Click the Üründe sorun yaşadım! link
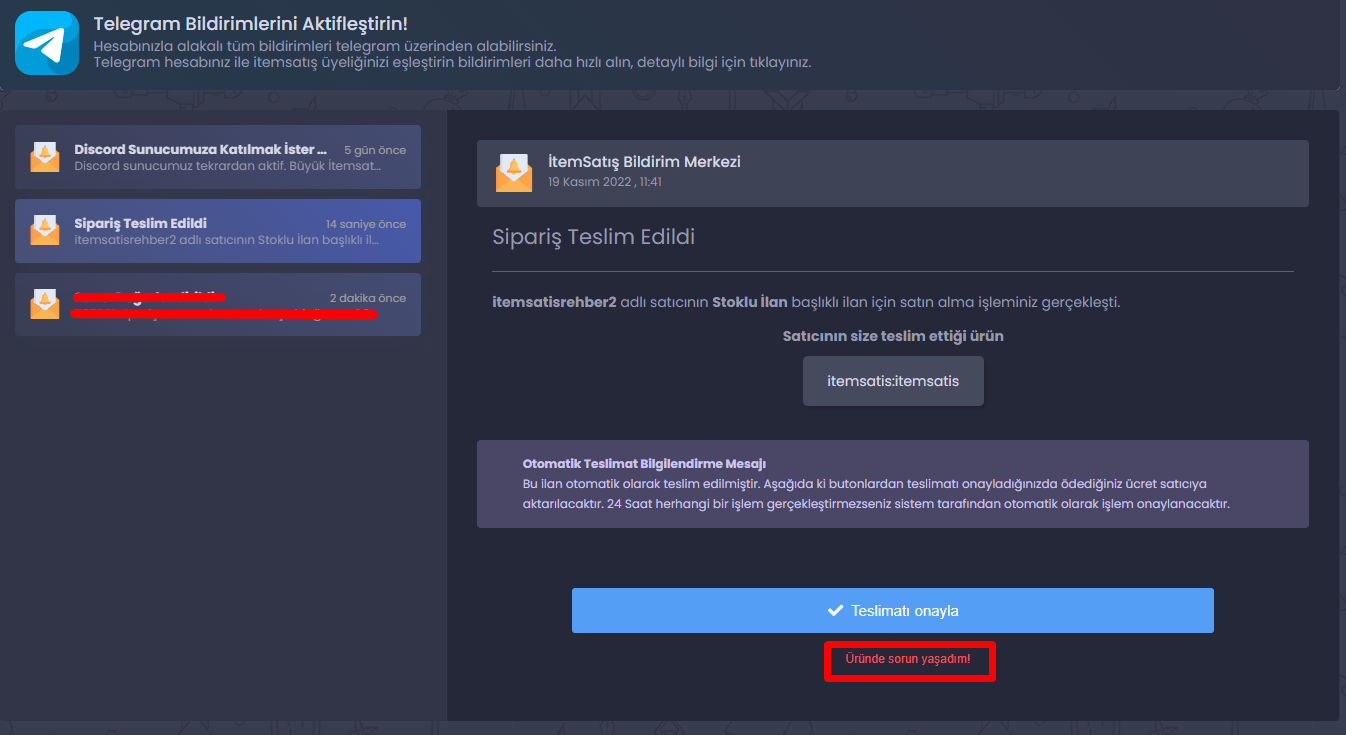Viewport: 1346px width, 735px height. (908, 659)
